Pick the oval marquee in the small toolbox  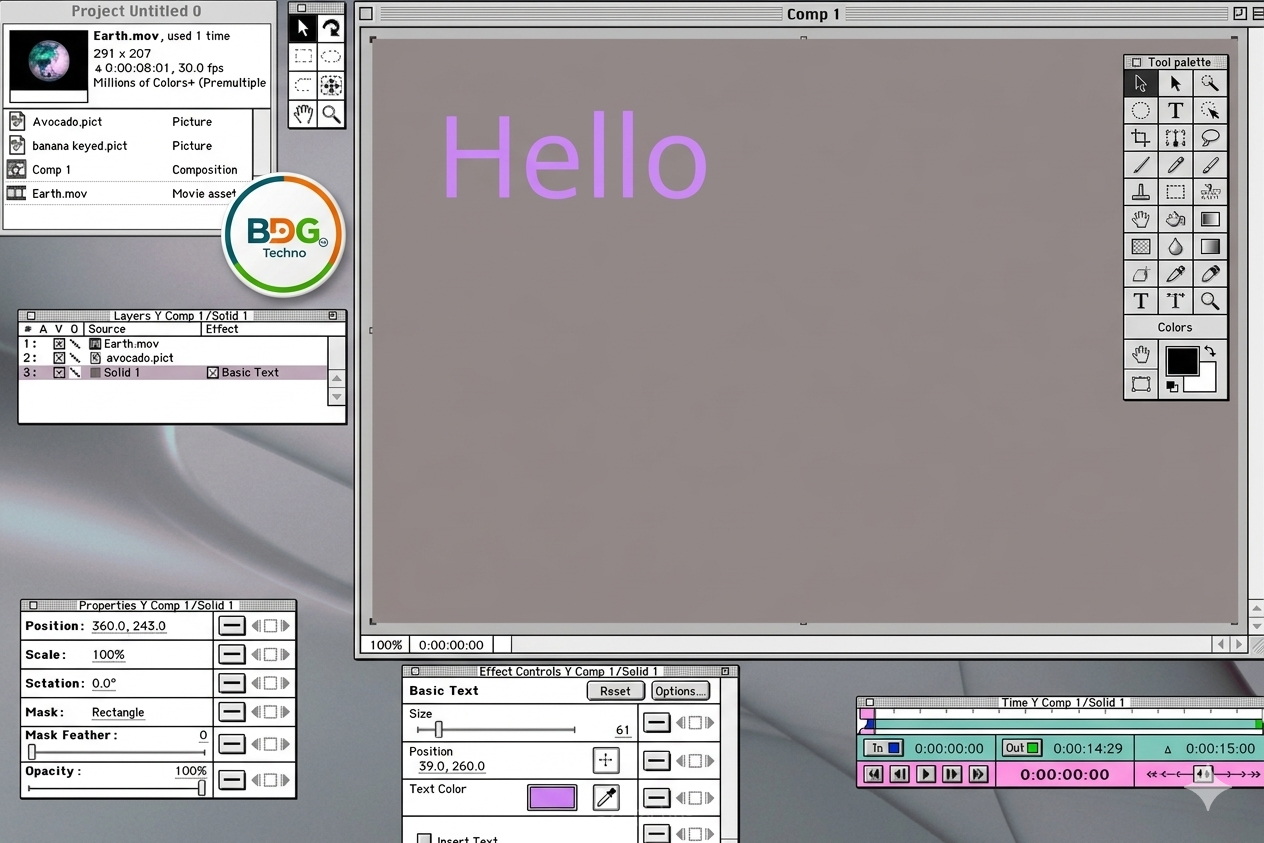(331, 56)
